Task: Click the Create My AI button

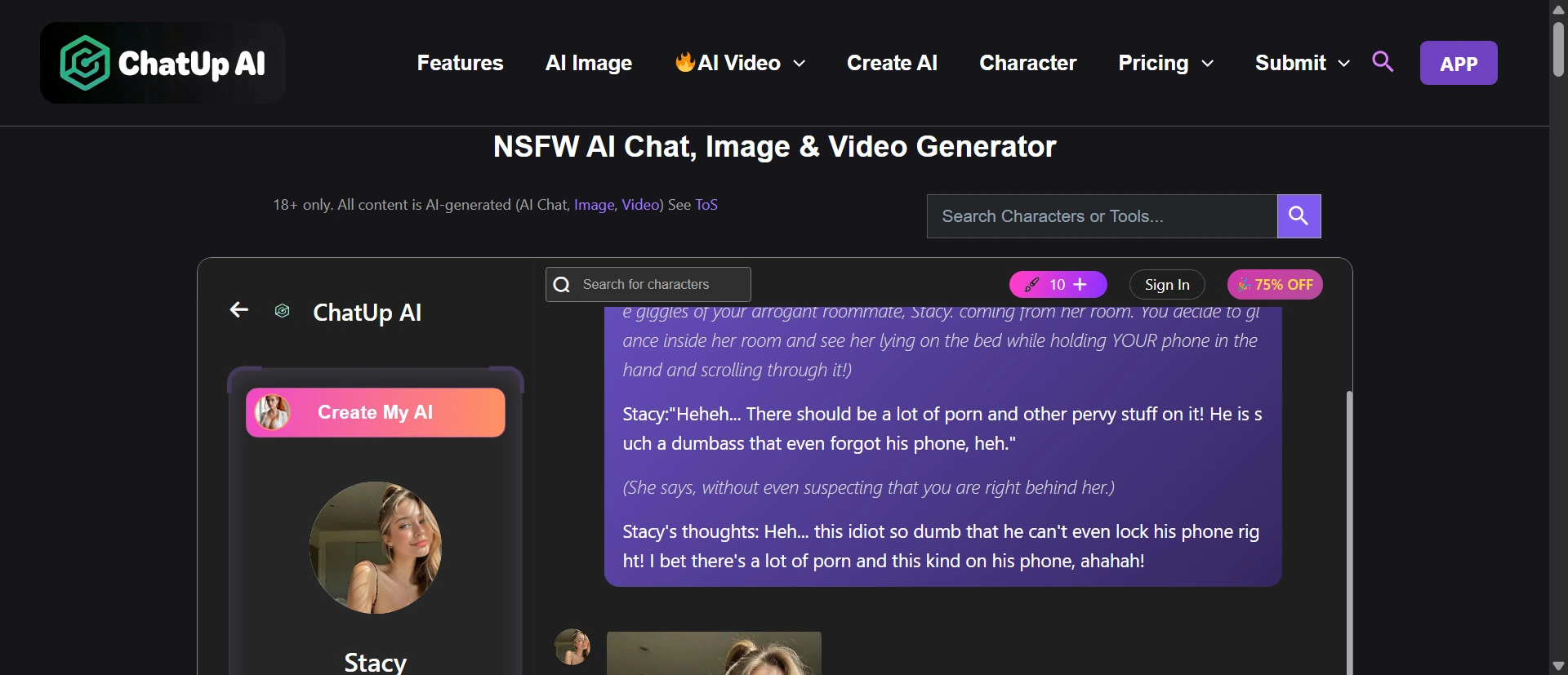Action: [x=376, y=412]
